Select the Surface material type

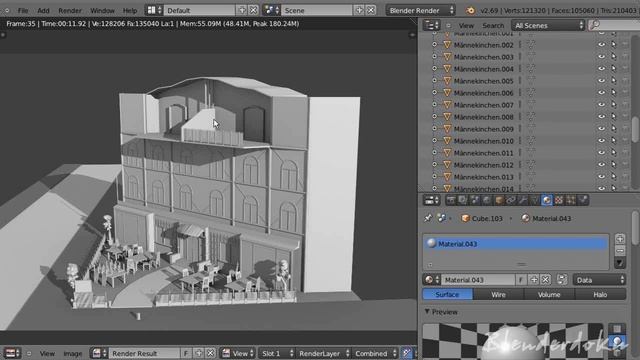[447, 294]
